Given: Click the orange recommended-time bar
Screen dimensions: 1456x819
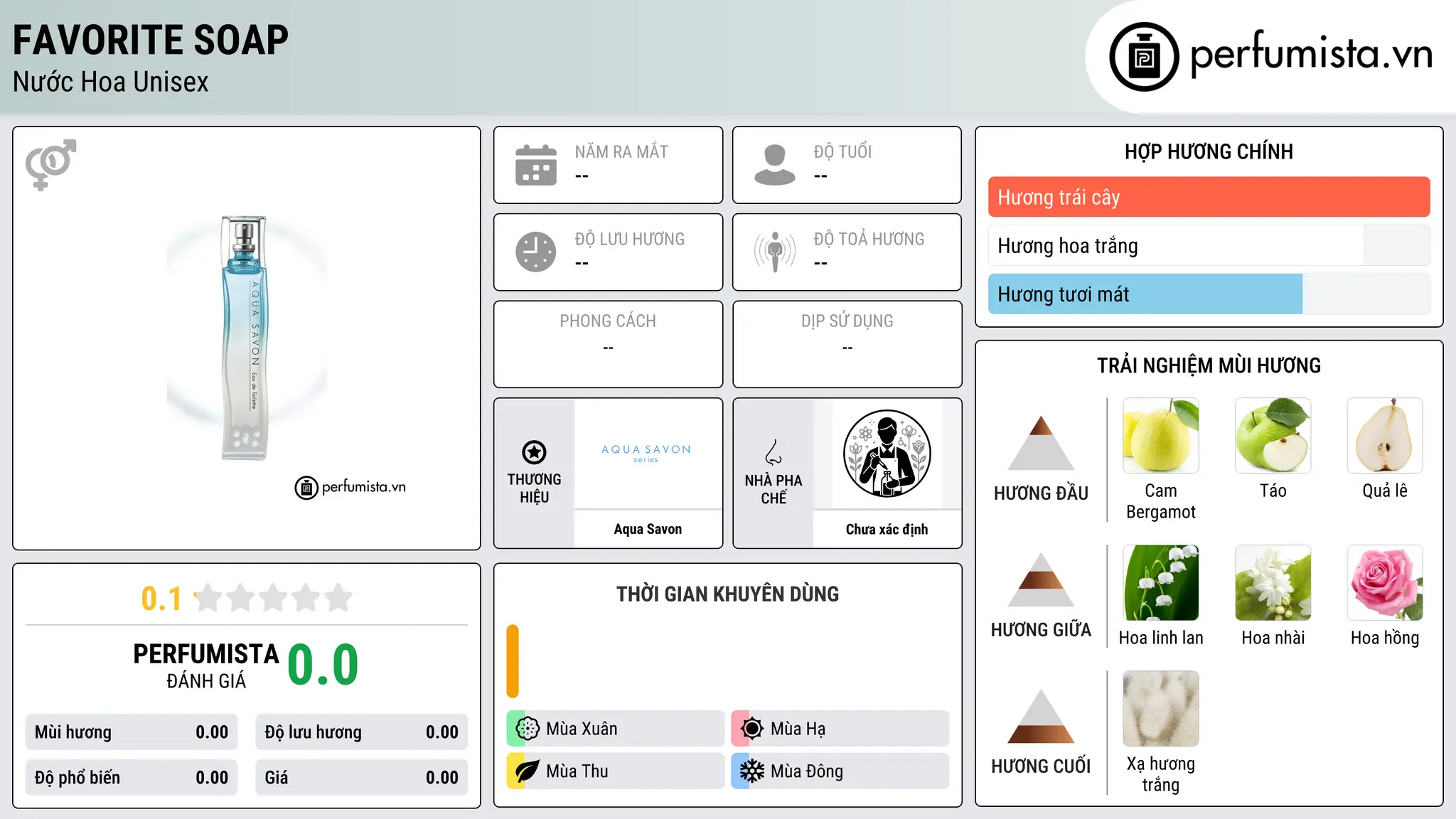Looking at the screenshot, I should tap(513, 661).
